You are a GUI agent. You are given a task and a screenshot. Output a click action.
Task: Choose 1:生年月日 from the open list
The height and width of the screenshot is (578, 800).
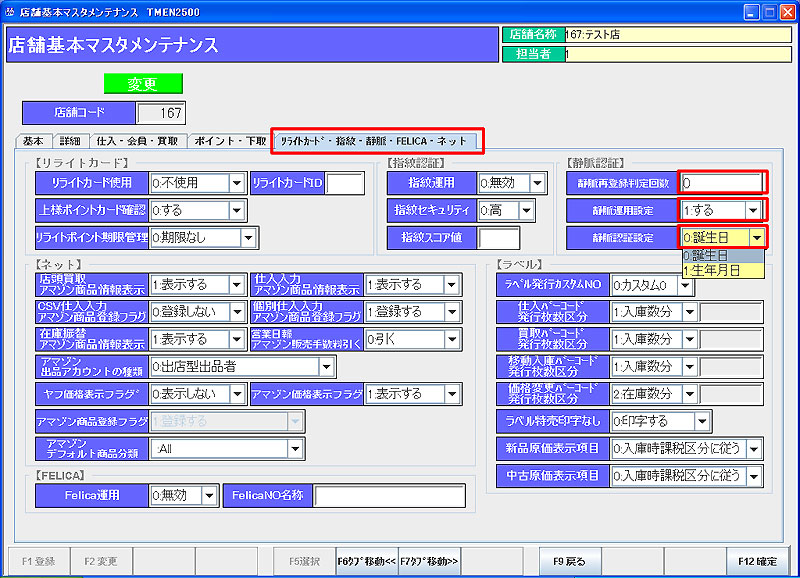coord(711,270)
